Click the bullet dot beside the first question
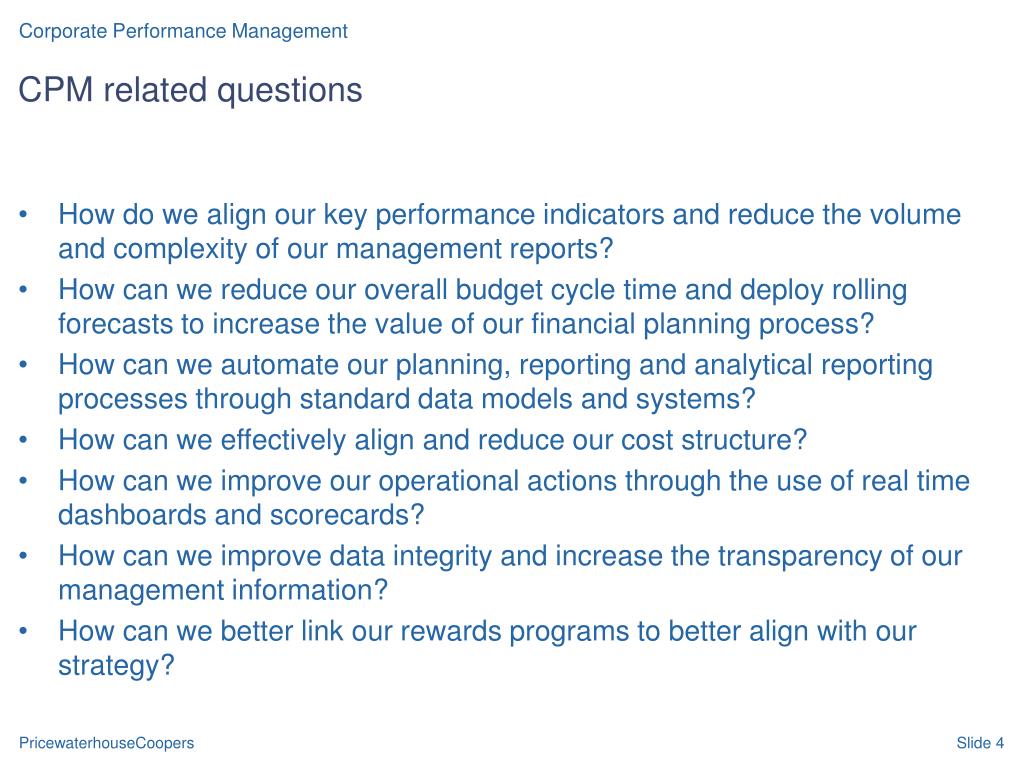This screenshot has height=768, width=1024. click(x=24, y=215)
